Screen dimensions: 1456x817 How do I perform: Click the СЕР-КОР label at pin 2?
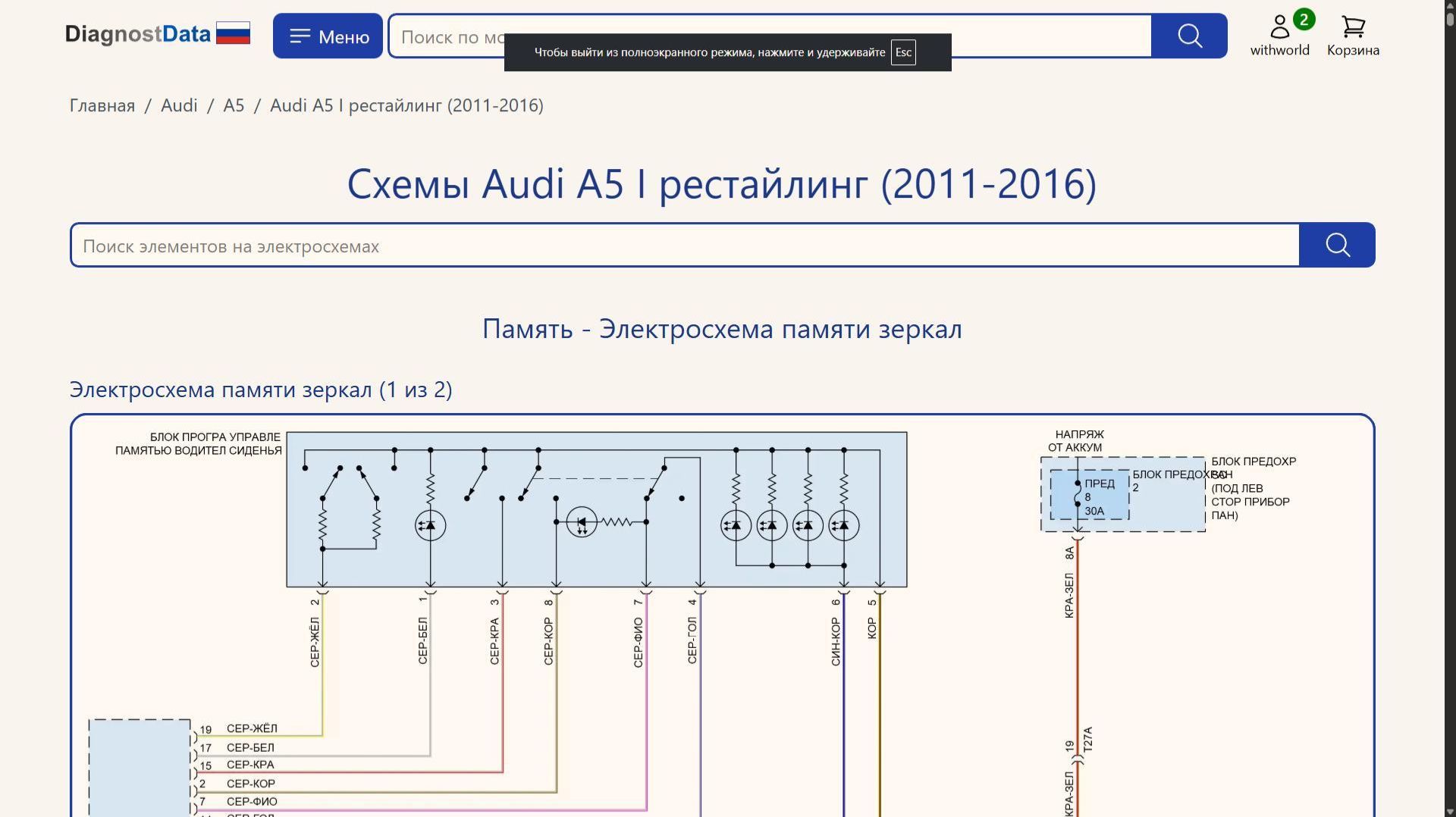[251, 784]
